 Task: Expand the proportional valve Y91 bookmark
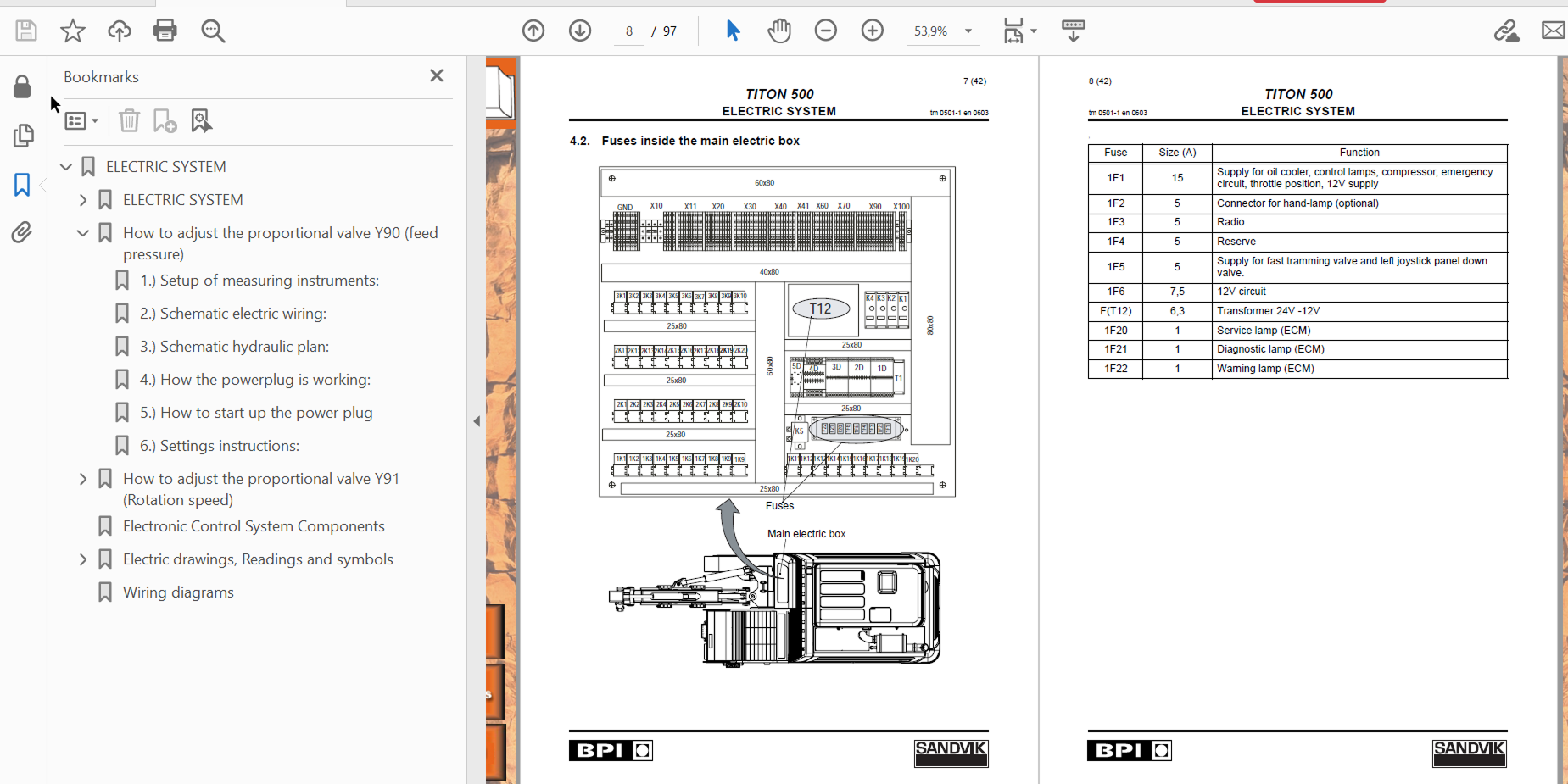83,479
